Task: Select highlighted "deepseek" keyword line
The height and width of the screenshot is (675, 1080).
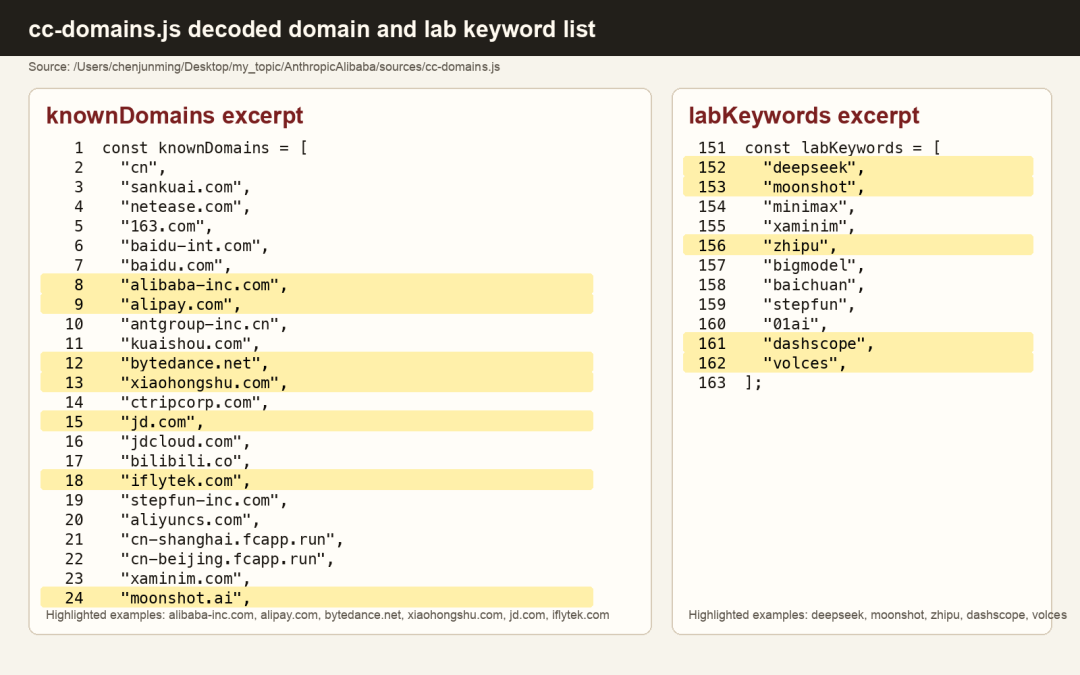Action: (858, 167)
